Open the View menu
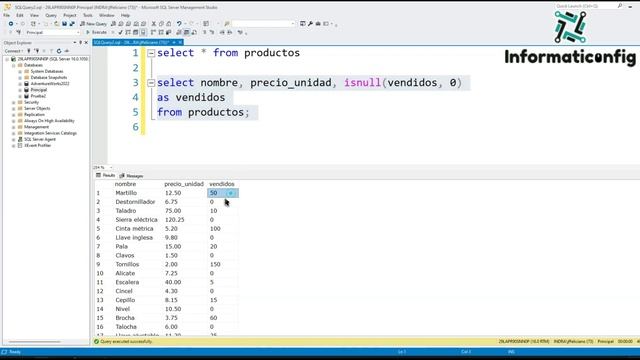Viewport: 640px width, 360px height. click(x=34, y=15)
